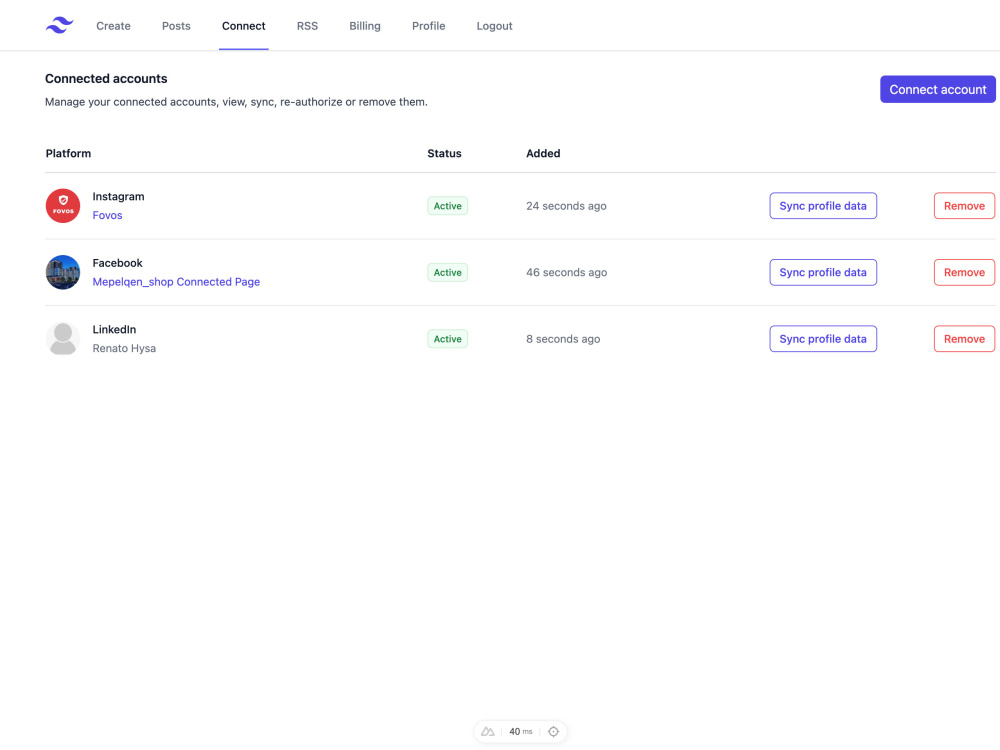Image resolution: width=1000 pixels, height=750 pixels.
Task: Switch to the RSS tab
Action: point(307,26)
